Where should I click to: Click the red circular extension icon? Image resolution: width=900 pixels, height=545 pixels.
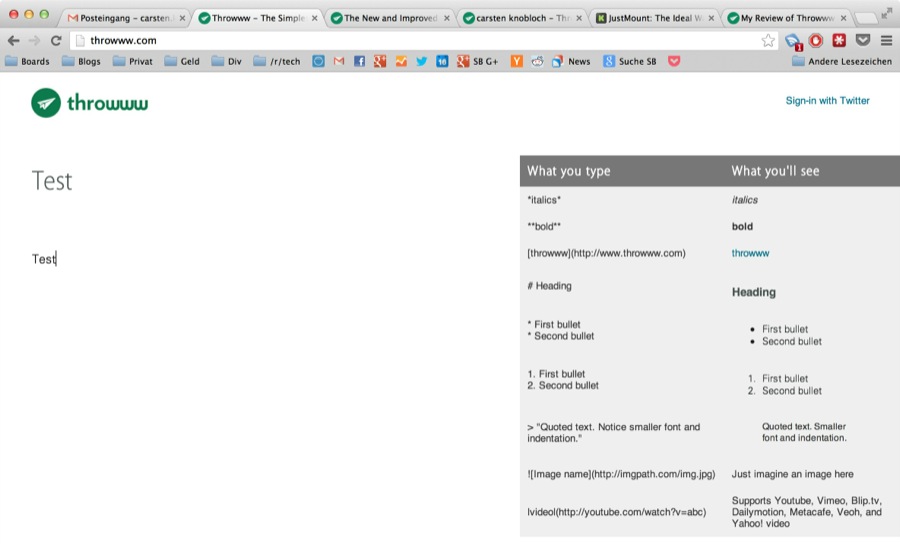click(816, 40)
